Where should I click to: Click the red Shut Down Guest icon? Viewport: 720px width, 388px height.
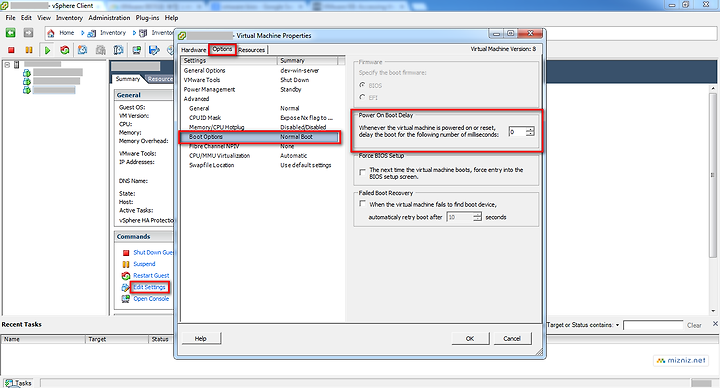tap(126, 253)
